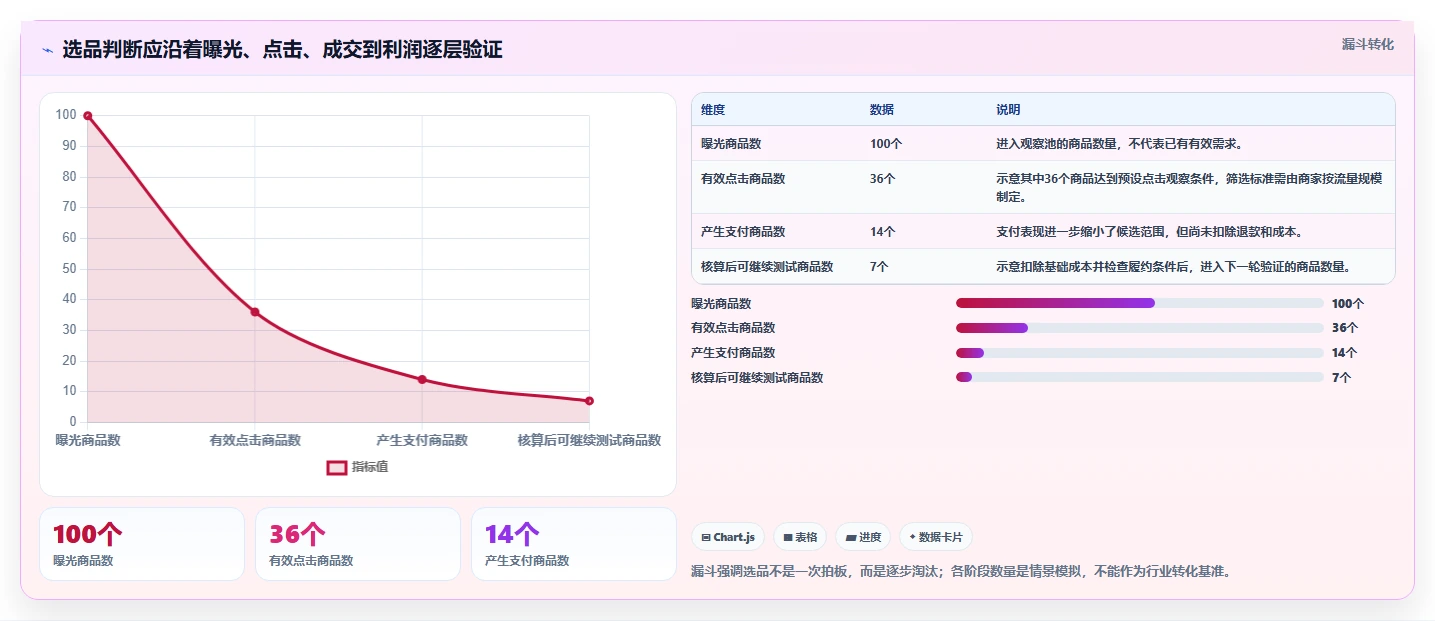
Task: Click the 产生支付商品数 progress bar
Action: pyautogui.click(x=1140, y=352)
